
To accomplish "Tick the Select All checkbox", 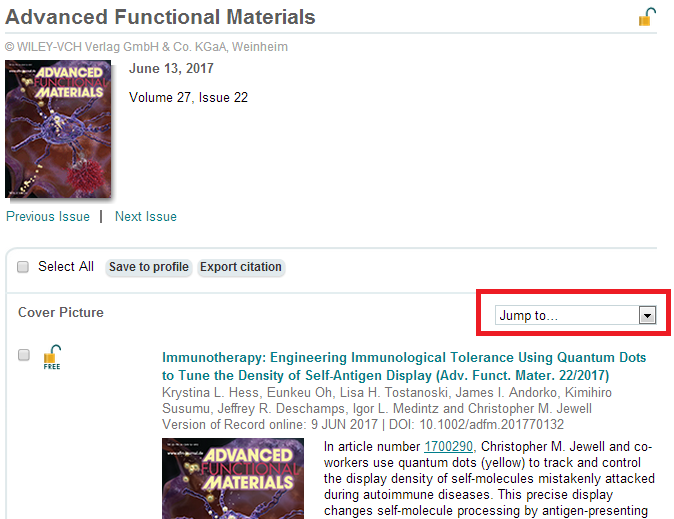I will pos(23,267).
